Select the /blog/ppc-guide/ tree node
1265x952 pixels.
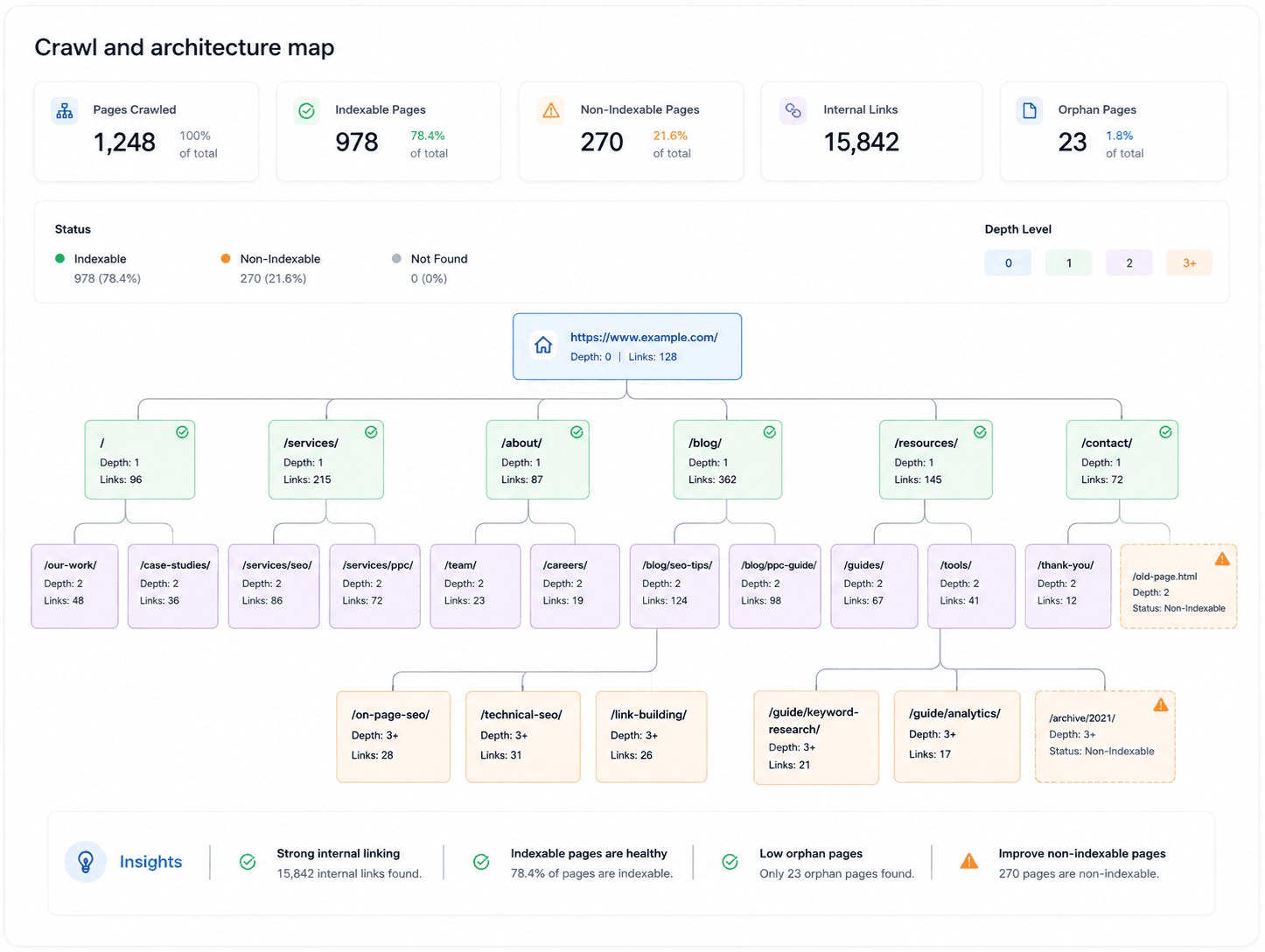pos(774,586)
